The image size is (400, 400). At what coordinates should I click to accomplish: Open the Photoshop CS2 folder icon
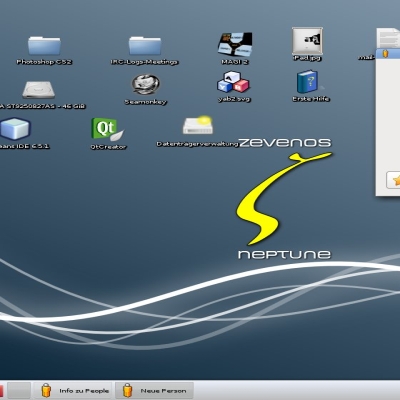pyautogui.click(x=44, y=46)
